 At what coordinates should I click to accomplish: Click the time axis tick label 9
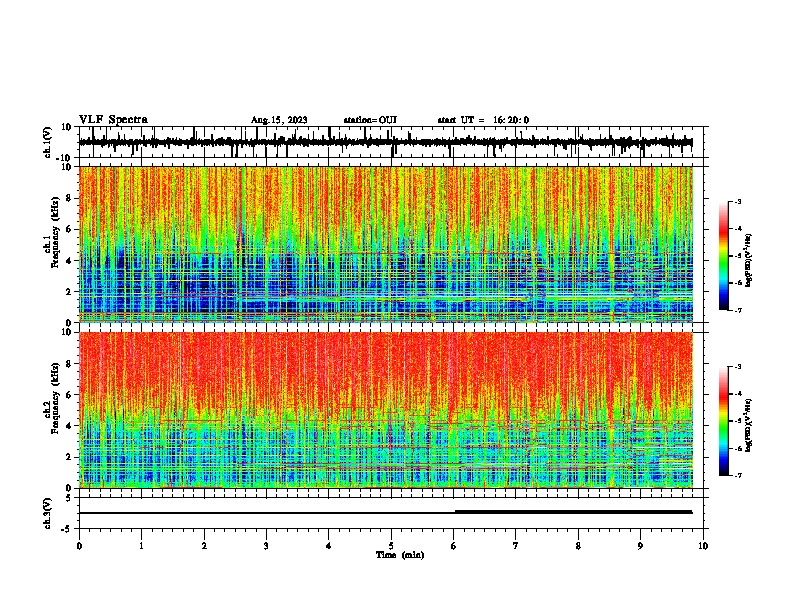coord(640,546)
